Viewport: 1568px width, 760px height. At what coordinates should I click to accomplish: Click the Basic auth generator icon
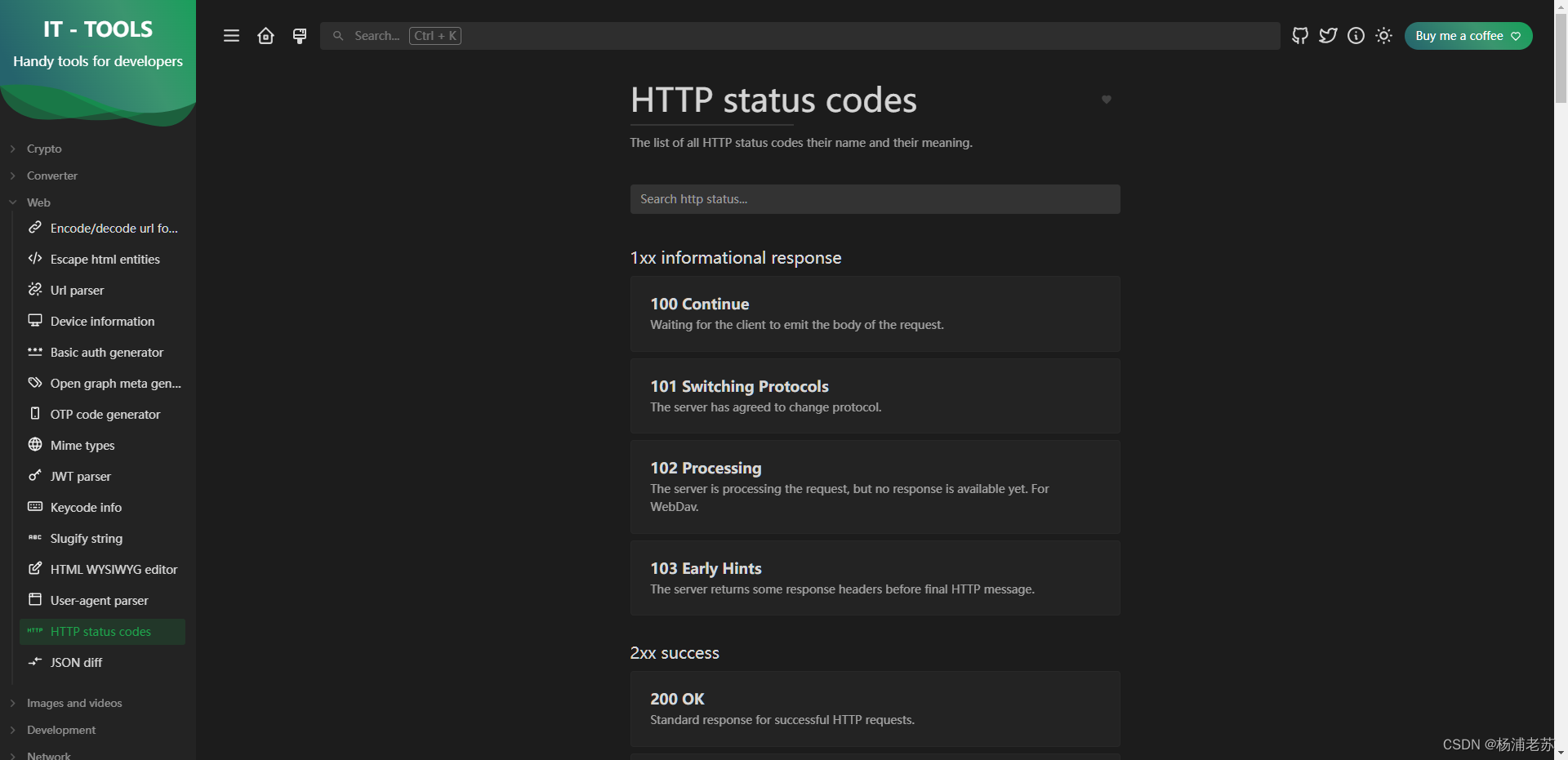35,352
